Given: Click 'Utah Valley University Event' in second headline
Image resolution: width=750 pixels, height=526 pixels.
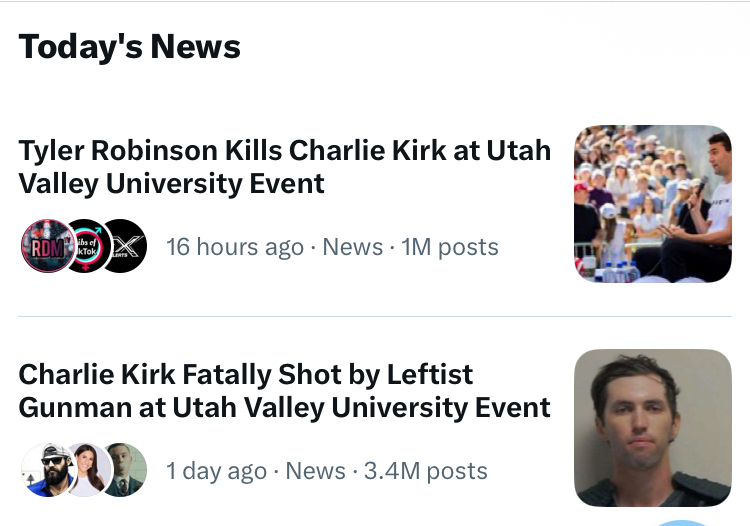Looking at the screenshot, I should tap(362, 407).
